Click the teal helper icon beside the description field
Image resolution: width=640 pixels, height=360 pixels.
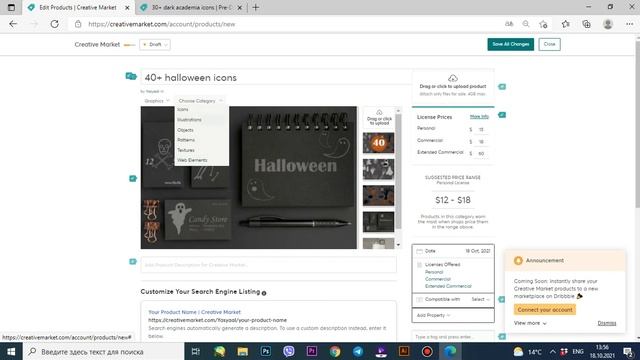(133, 262)
